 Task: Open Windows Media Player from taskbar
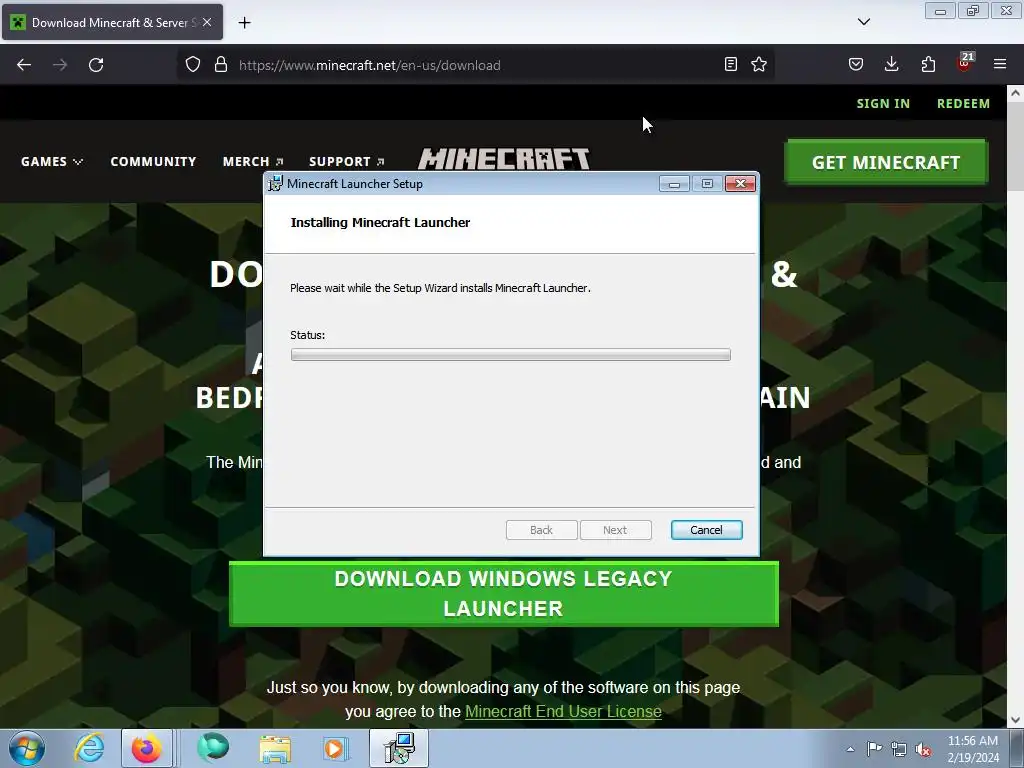pyautogui.click(x=336, y=748)
